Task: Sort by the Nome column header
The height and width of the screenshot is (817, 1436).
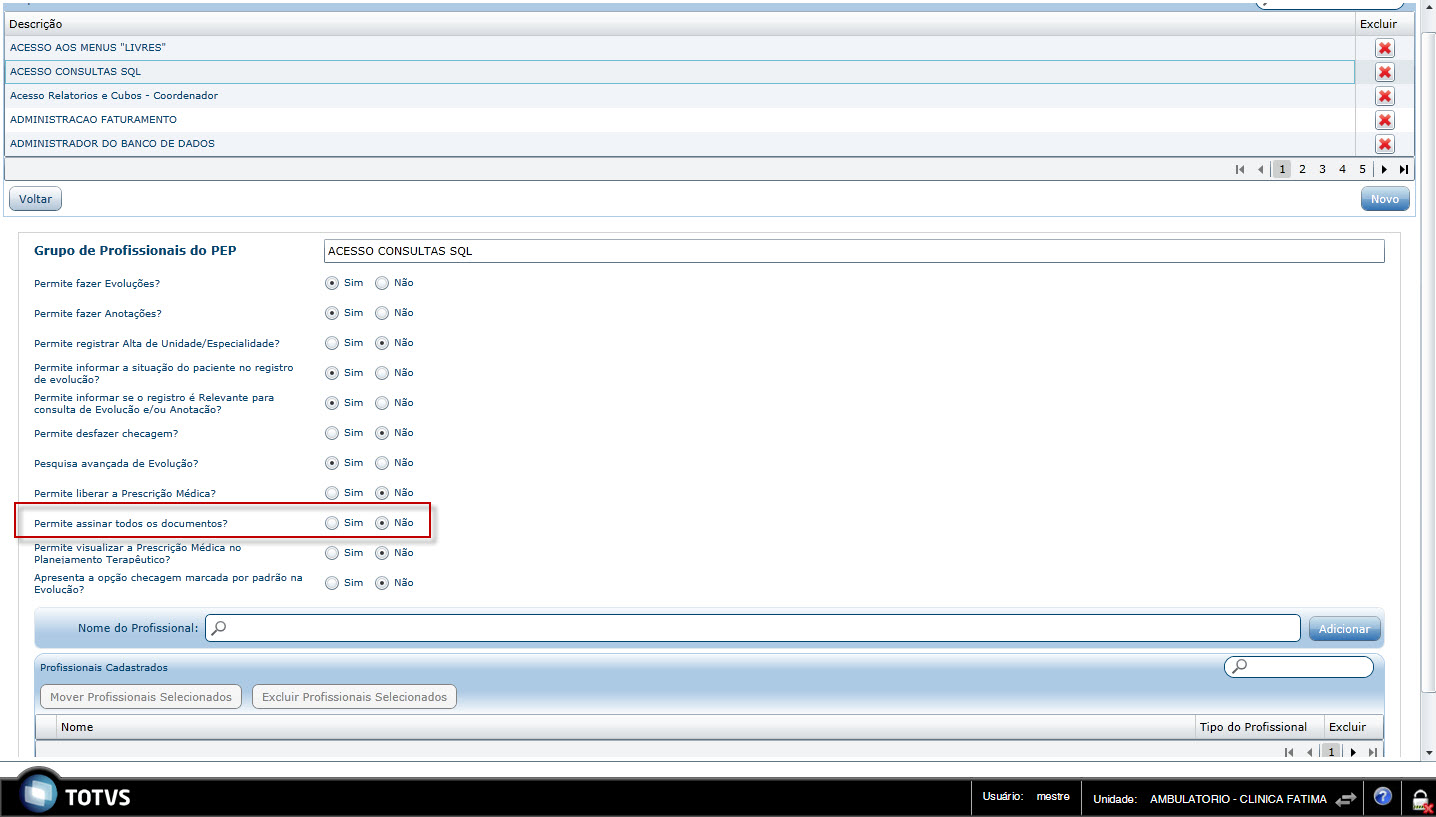Action: [x=626, y=727]
